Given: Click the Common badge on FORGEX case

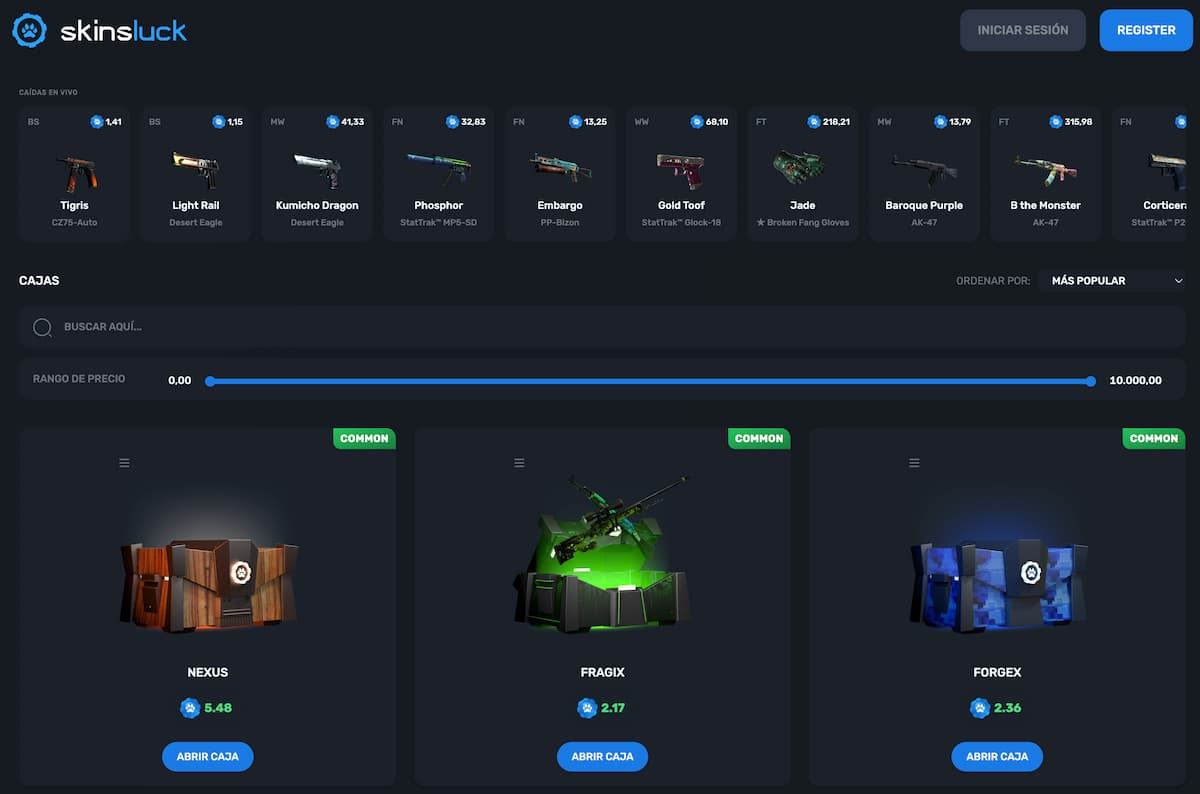Looking at the screenshot, I should click(x=1154, y=438).
